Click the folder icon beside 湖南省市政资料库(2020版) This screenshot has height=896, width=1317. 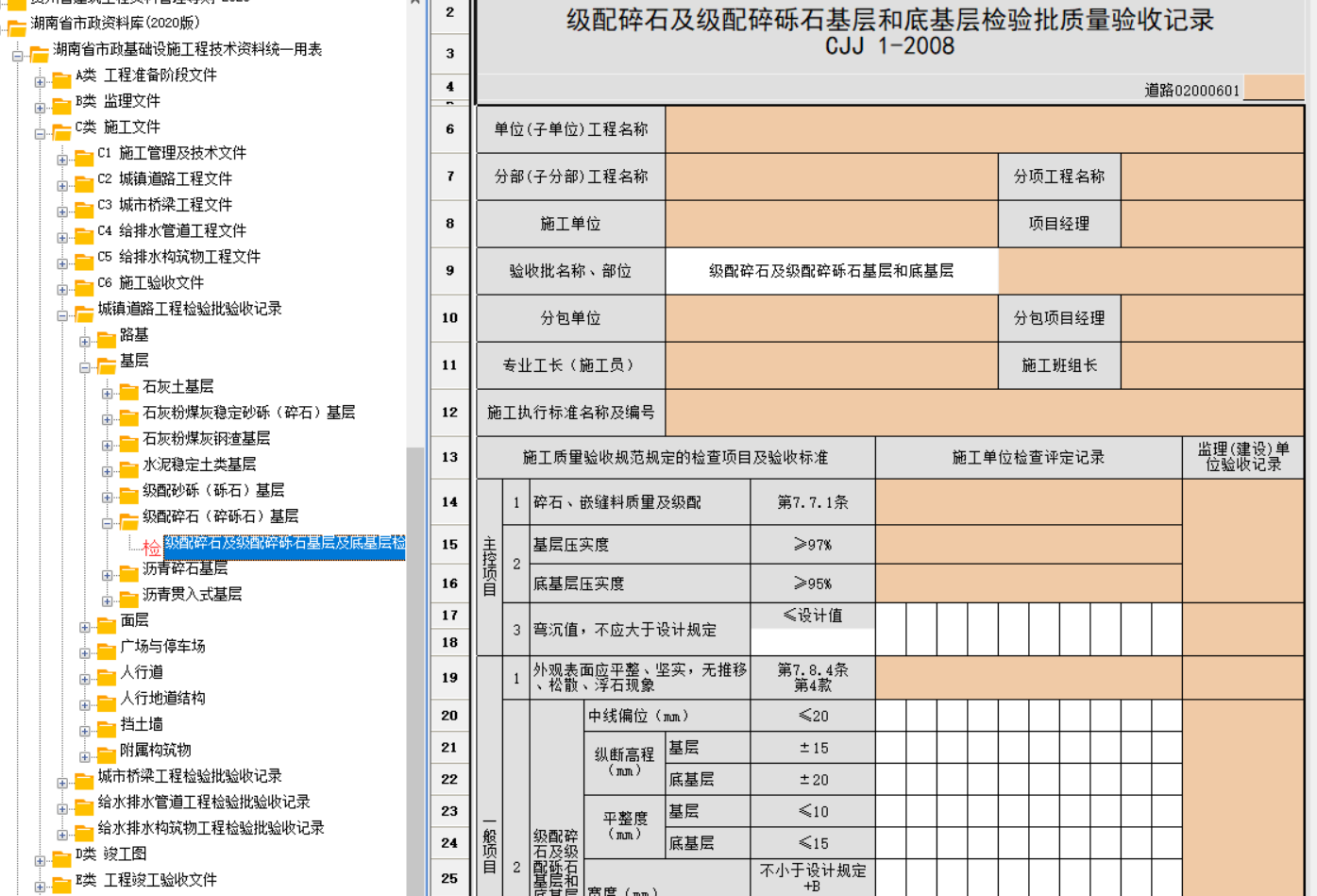click(17, 26)
